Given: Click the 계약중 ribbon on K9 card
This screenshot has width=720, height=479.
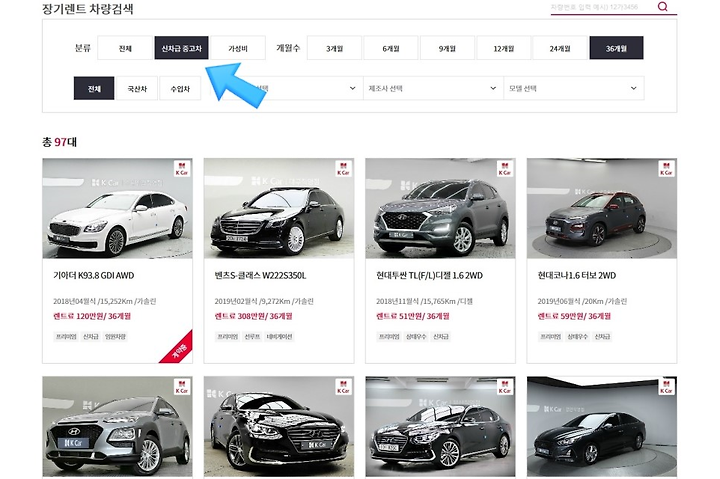Looking at the screenshot, I should pyautogui.click(x=180, y=350).
